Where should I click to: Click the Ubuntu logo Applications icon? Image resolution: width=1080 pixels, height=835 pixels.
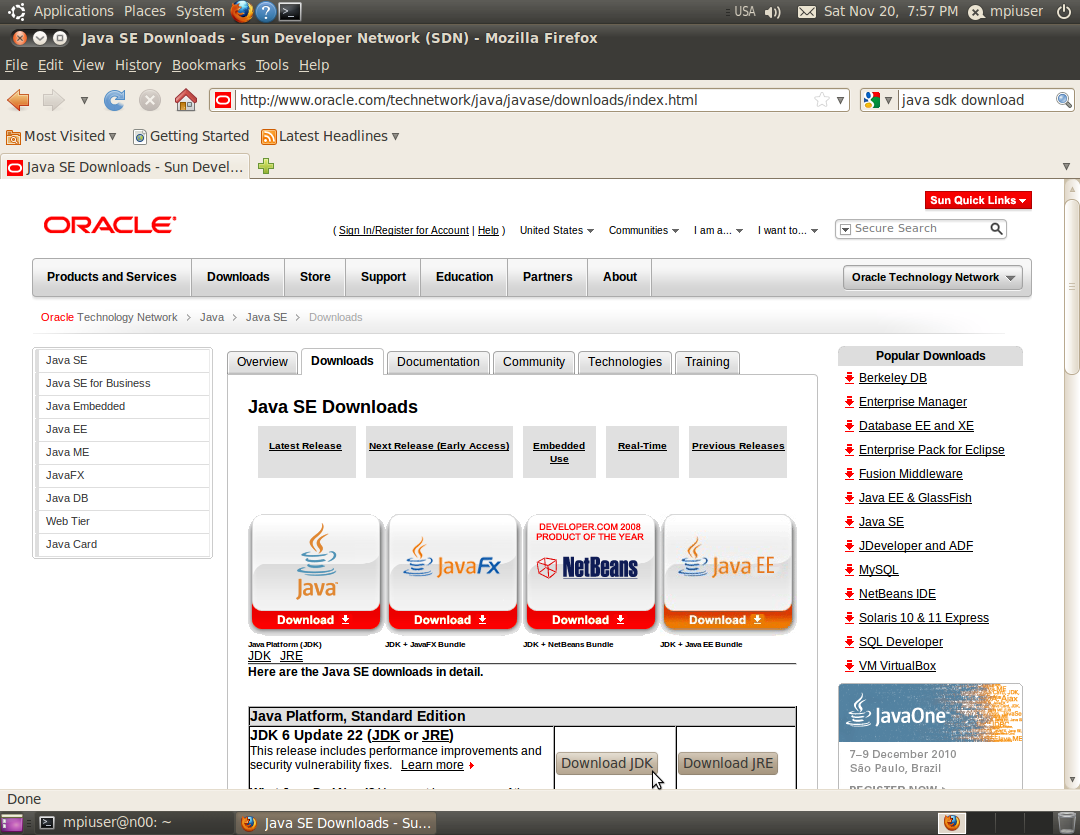click(x=17, y=11)
